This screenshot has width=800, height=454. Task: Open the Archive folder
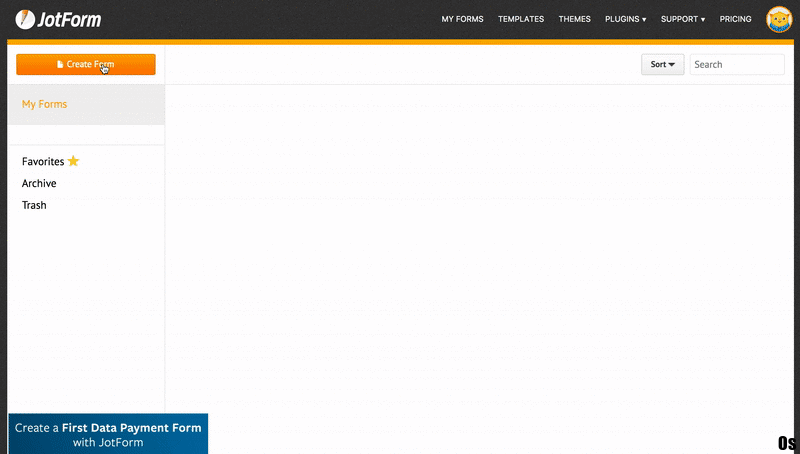coord(39,183)
